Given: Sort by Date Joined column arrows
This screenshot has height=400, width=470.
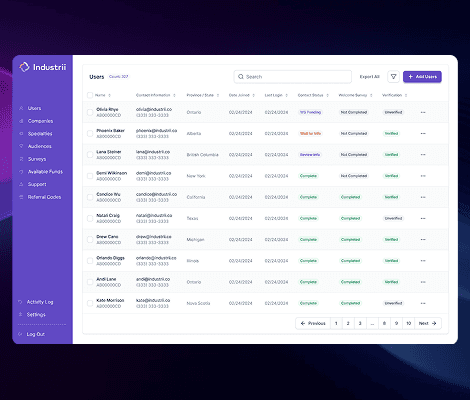Looking at the screenshot, I should point(253,95).
